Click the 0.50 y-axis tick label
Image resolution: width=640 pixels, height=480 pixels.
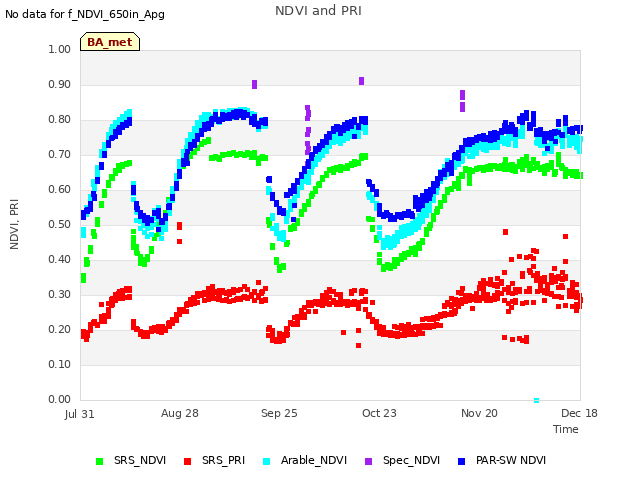(x=59, y=224)
